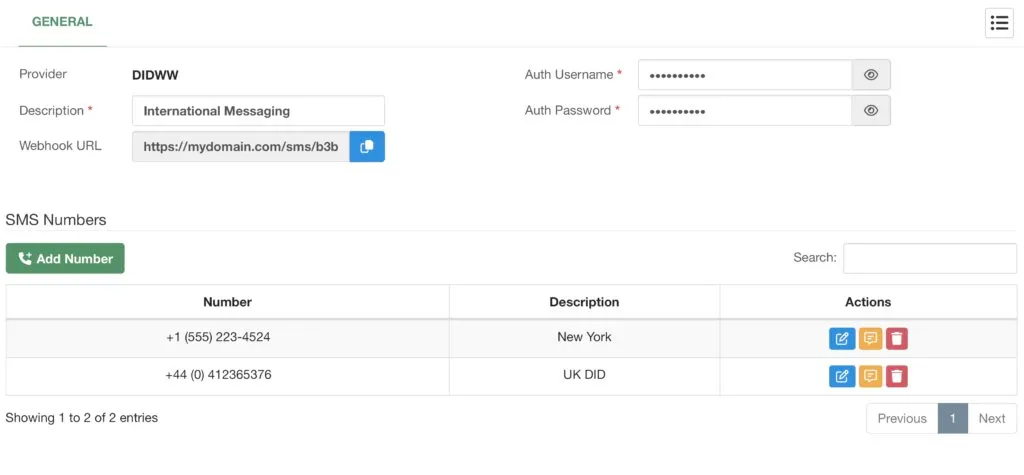Go to the Next page
Viewport: 1024px width, 475px height.
991,419
